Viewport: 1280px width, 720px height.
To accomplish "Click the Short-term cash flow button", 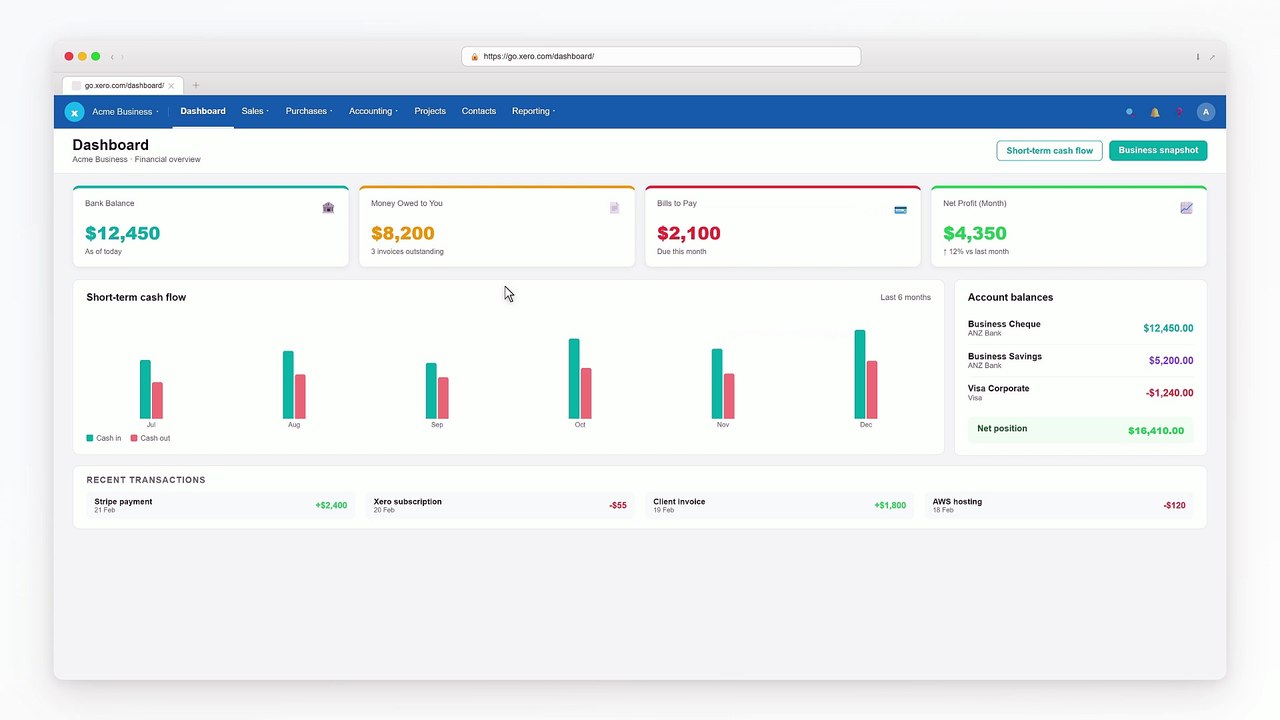I will click(x=1049, y=151).
